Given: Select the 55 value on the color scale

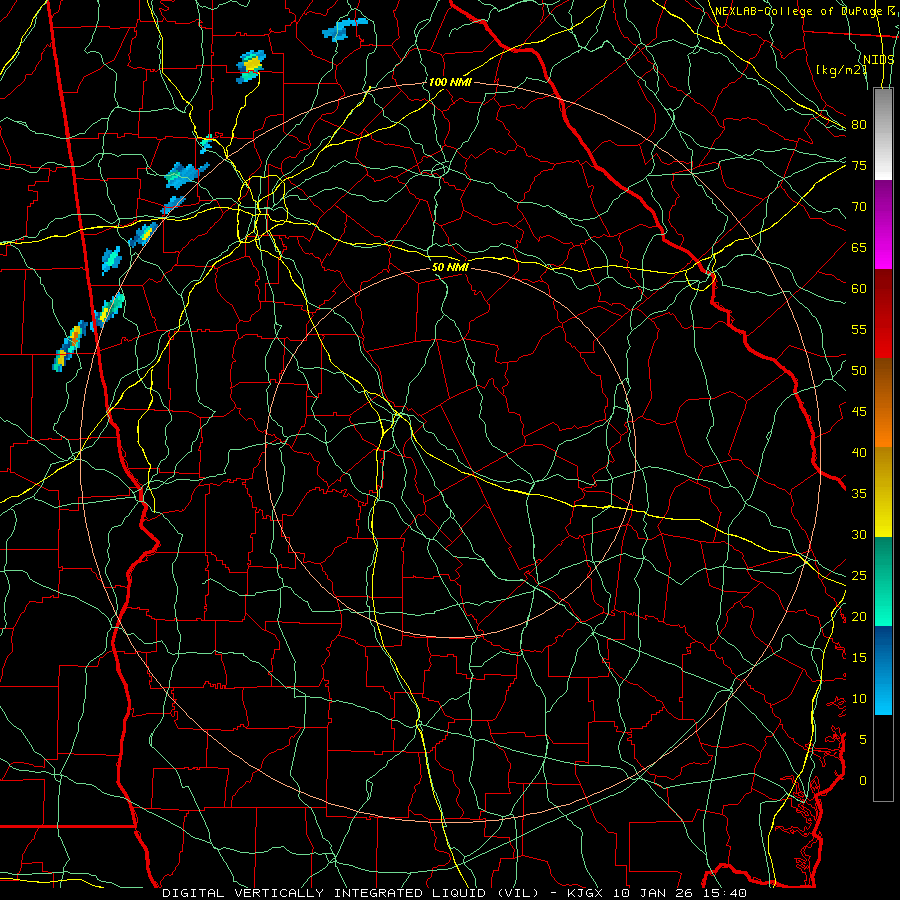Looking at the screenshot, I should (x=859, y=329).
